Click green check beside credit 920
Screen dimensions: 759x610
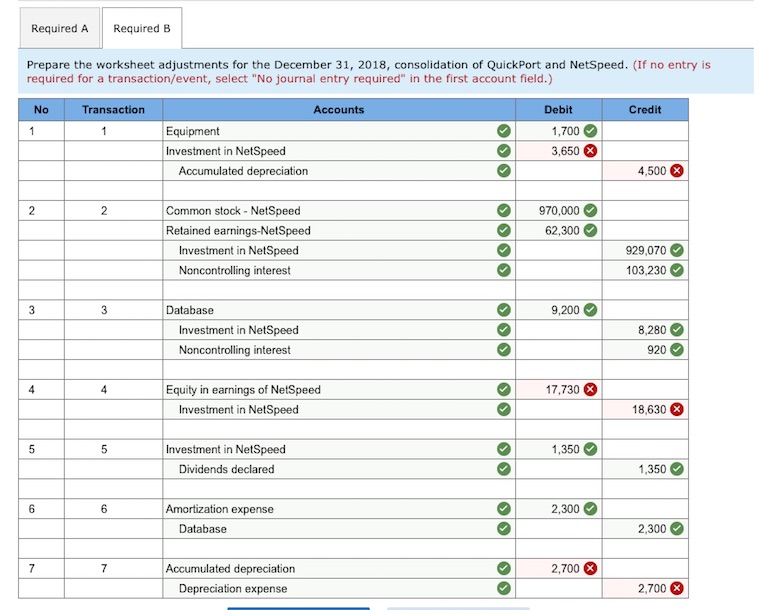coord(677,350)
